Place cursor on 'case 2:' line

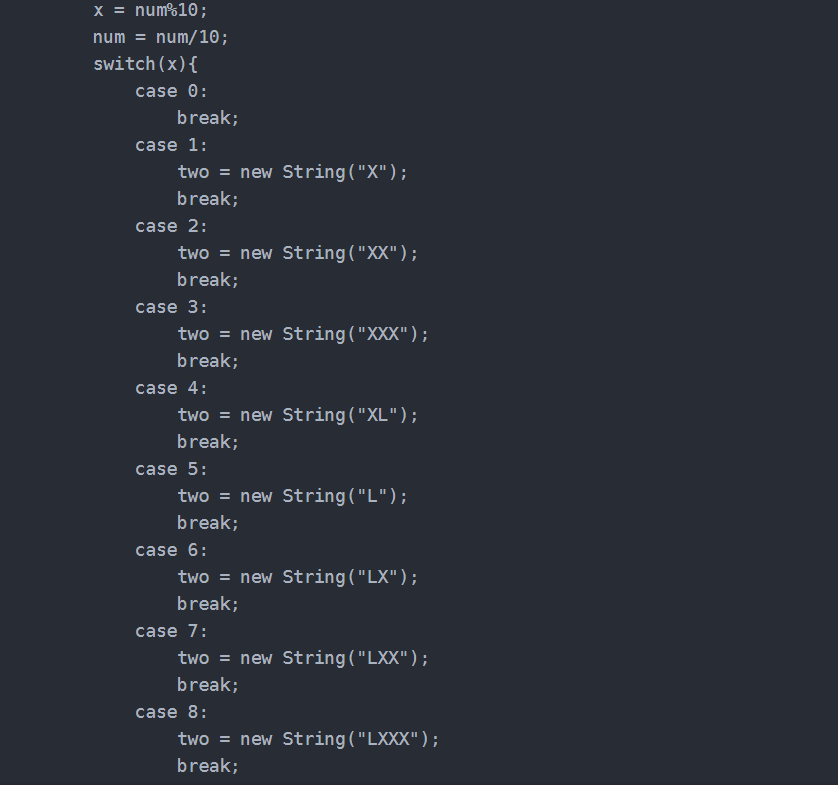click(171, 226)
